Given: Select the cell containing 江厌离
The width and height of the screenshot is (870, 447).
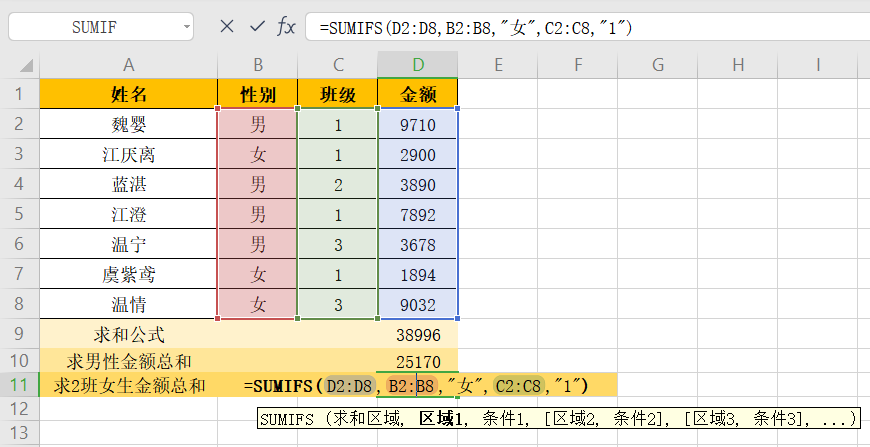Looking at the screenshot, I should [x=128, y=154].
